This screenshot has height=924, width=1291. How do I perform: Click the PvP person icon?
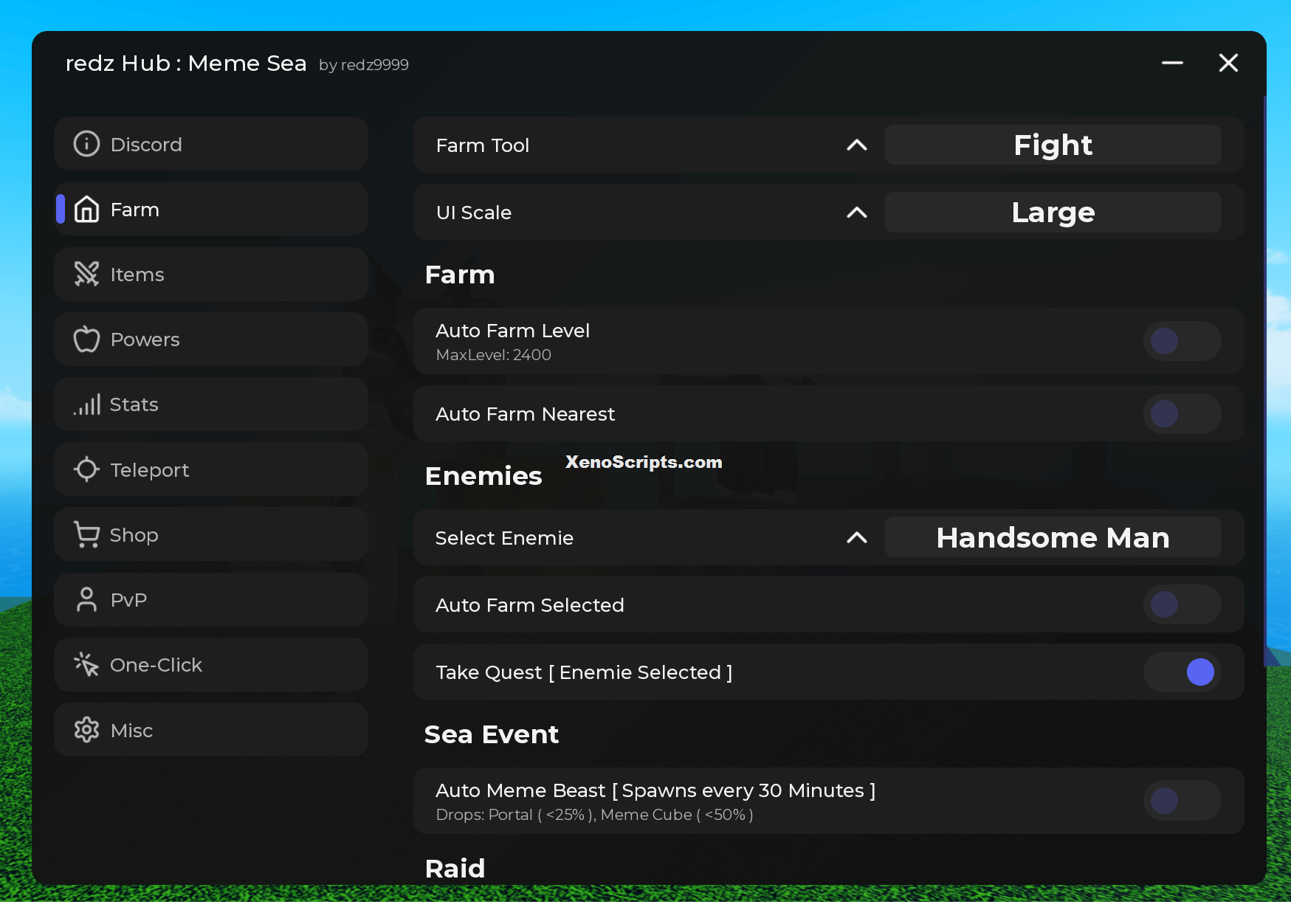click(86, 599)
